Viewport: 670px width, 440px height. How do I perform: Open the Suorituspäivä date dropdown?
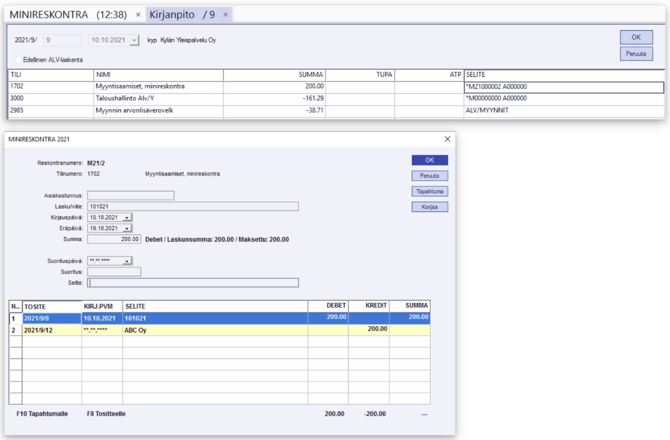click(x=127, y=260)
